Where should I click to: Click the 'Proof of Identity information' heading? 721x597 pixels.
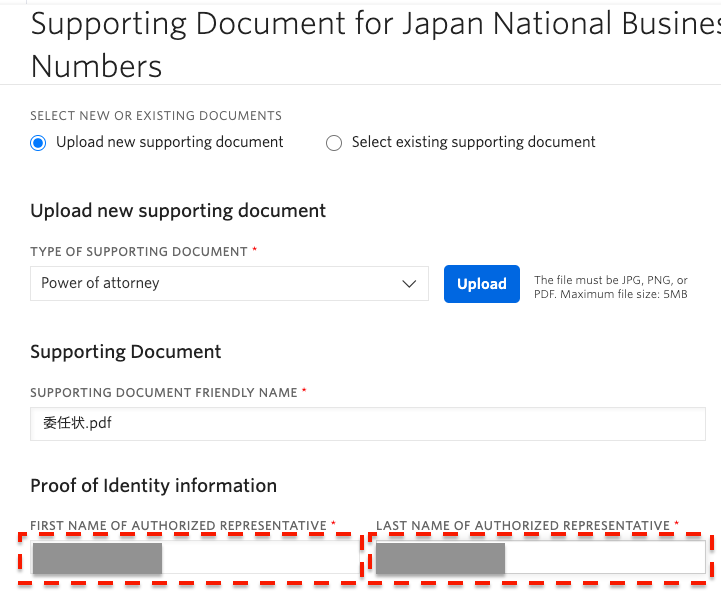(x=154, y=486)
